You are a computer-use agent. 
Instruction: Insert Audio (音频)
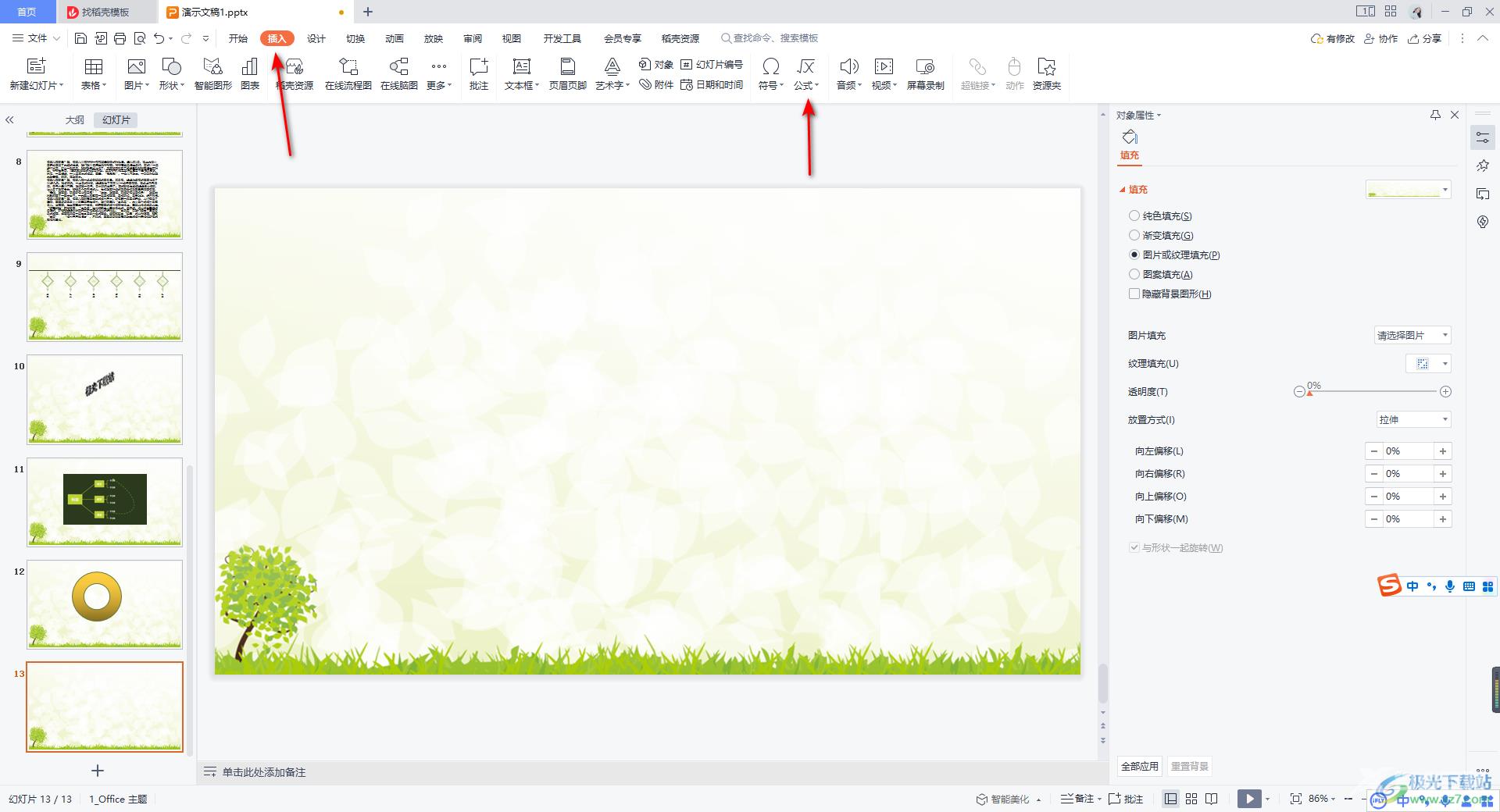click(849, 74)
